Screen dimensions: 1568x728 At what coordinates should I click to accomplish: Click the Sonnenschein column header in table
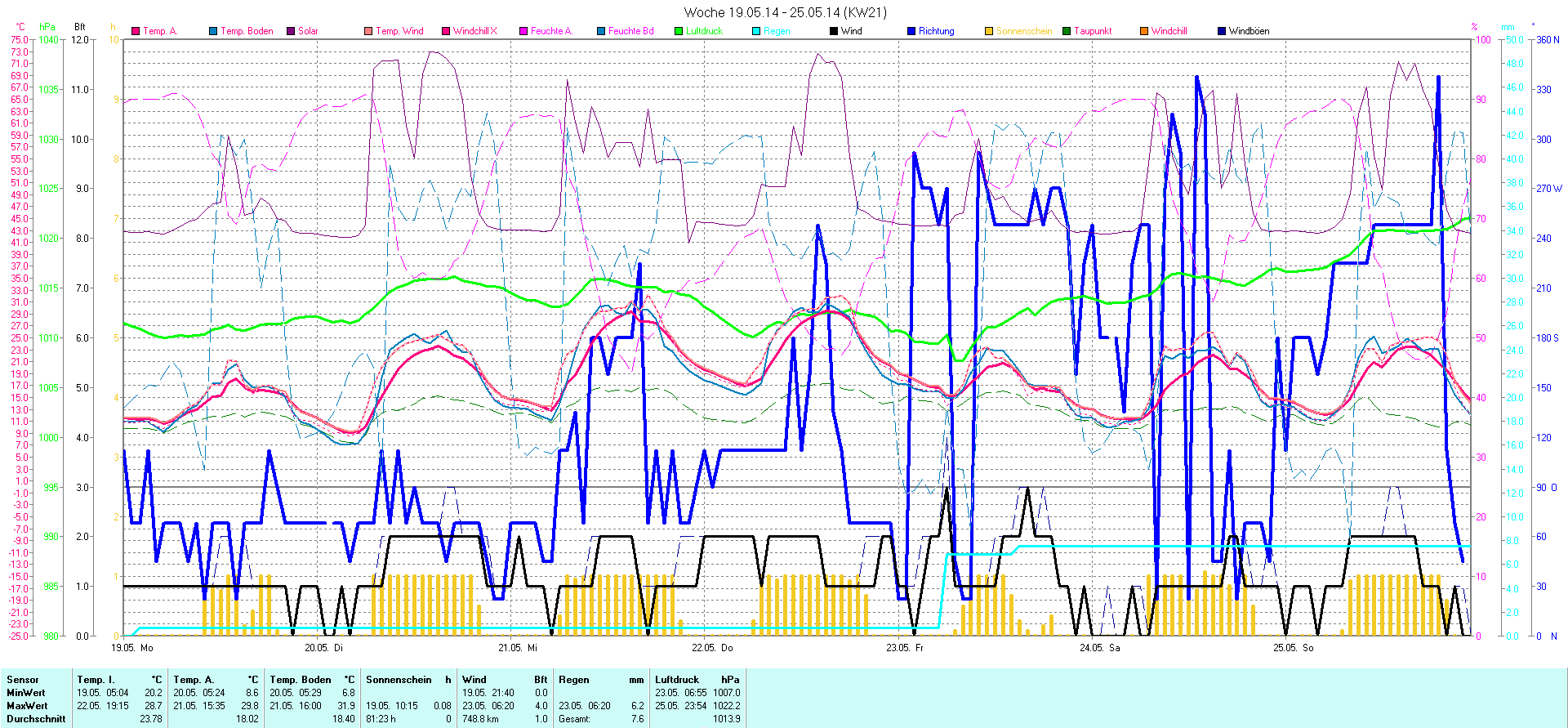(x=399, y=680)
